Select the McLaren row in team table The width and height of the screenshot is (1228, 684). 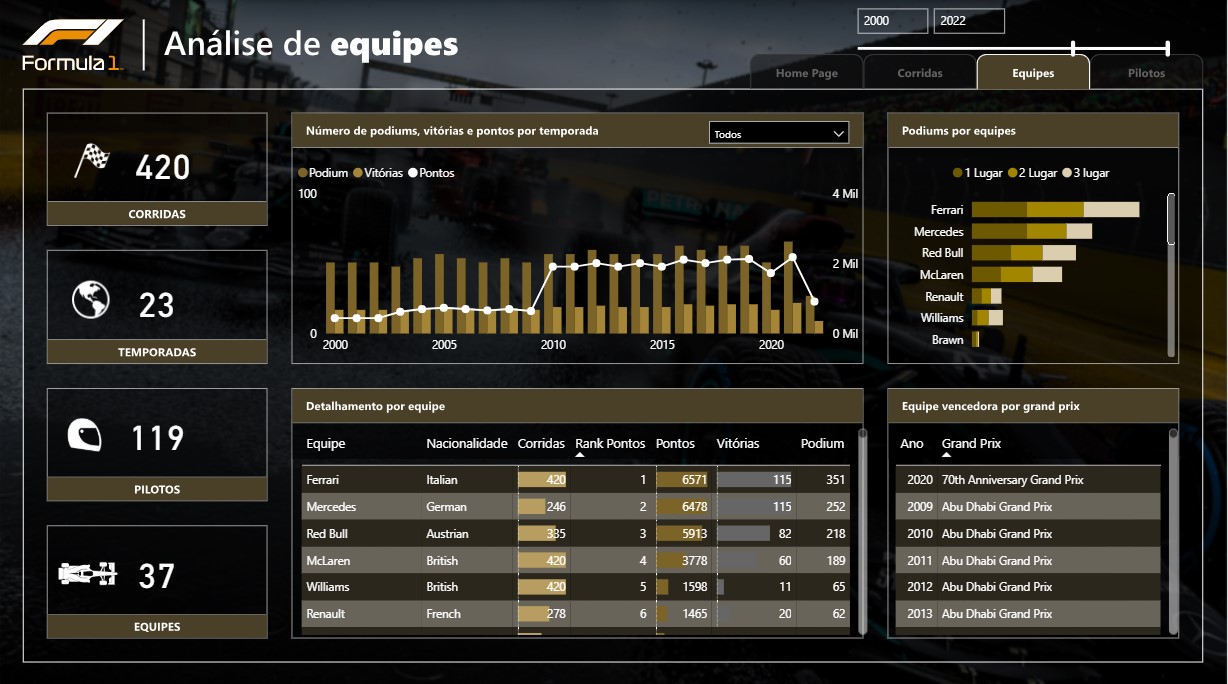tap(576, 561)
